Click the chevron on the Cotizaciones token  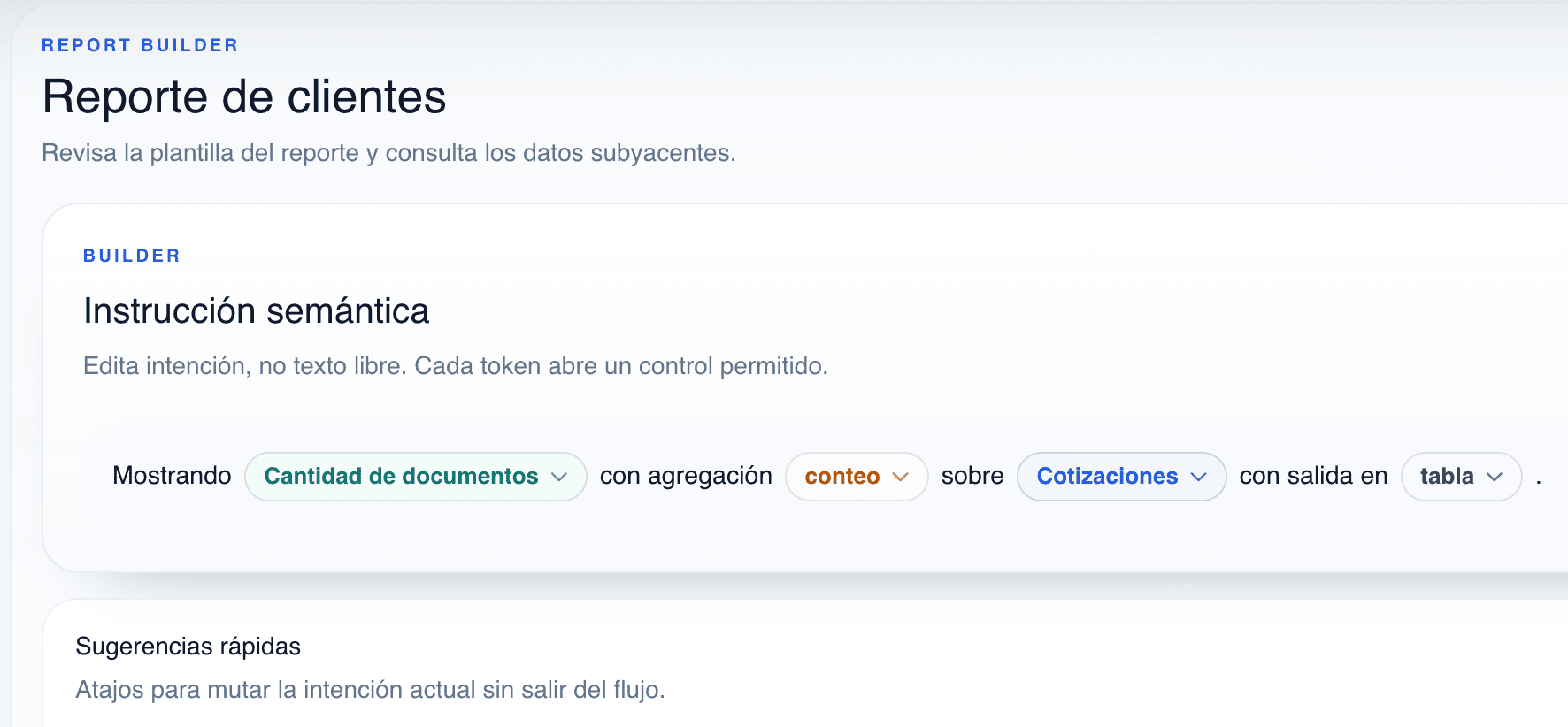click(x=1201, y=477)
